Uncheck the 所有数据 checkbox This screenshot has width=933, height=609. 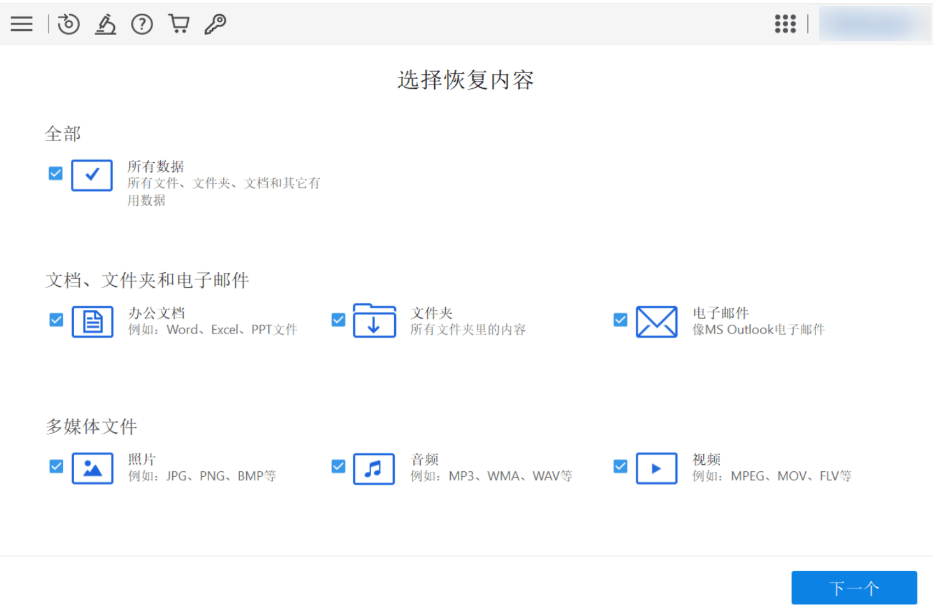pyautogui.click(x=56, y=173)
